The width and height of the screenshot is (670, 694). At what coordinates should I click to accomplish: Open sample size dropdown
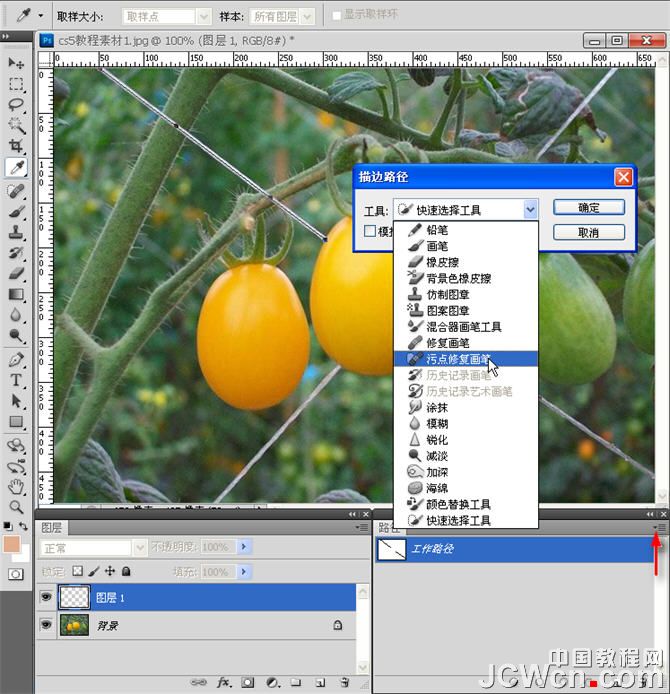(204, 17)
